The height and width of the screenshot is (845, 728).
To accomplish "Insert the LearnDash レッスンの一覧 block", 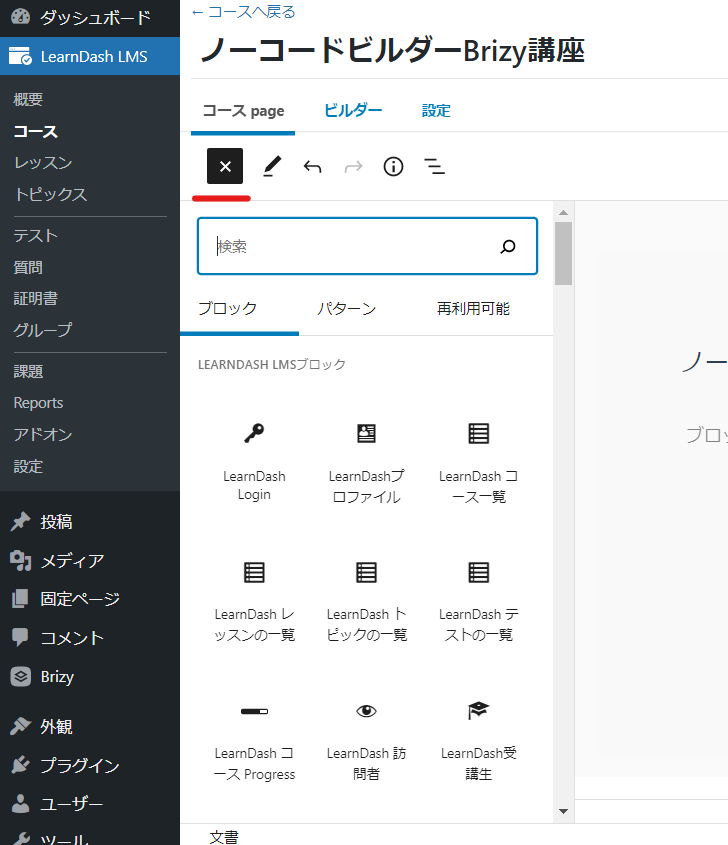I will (254, 601).
